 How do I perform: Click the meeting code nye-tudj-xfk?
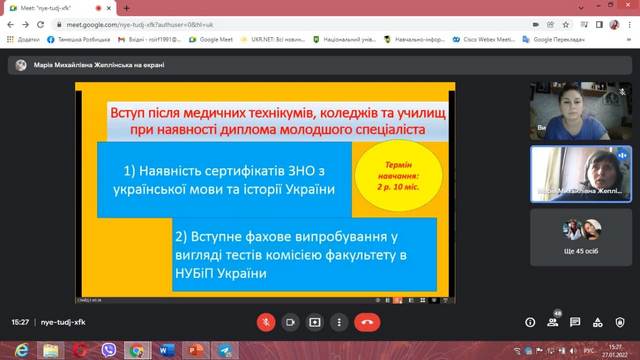[63, 322]
